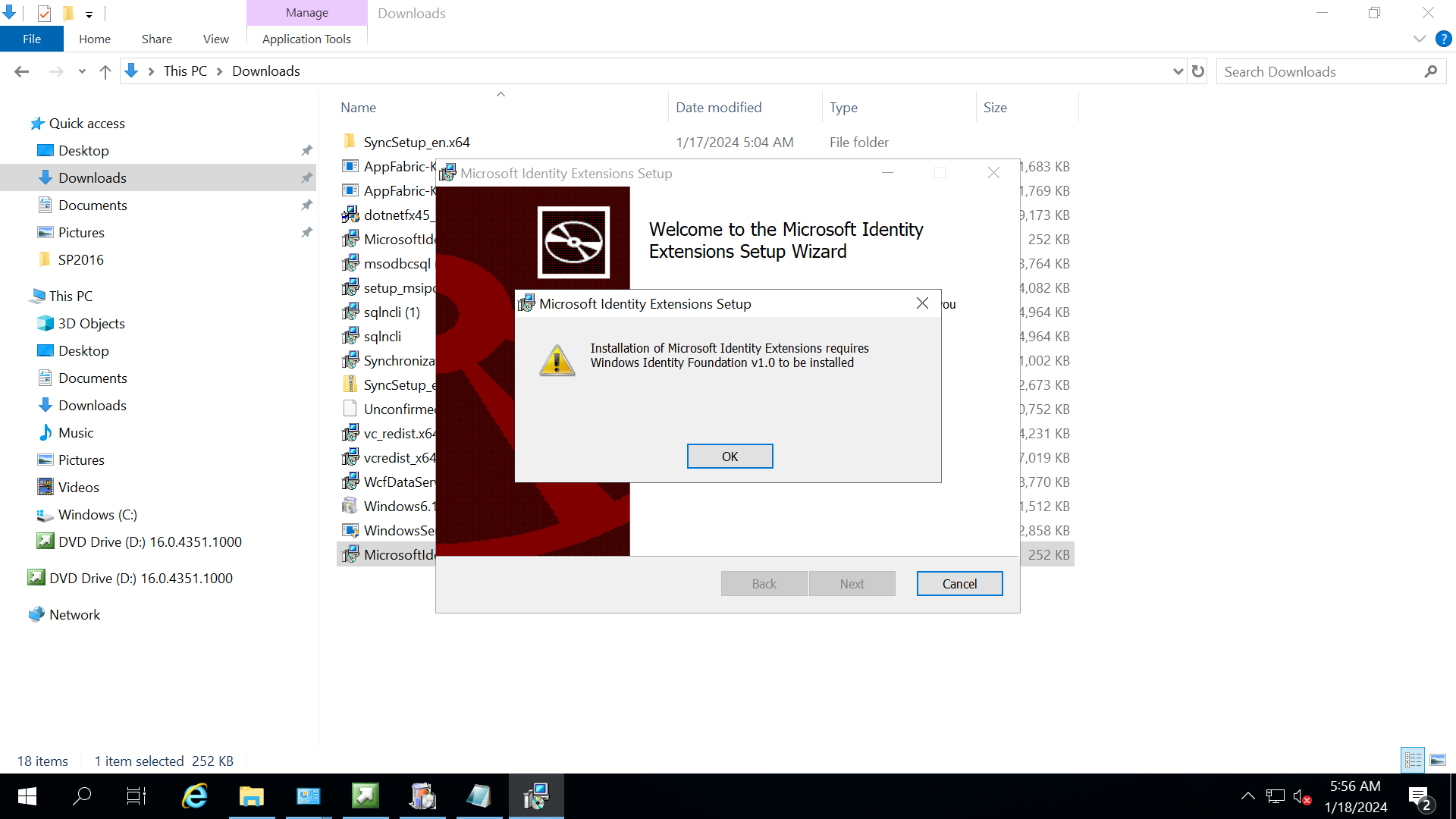Click the Search Downloads field
Image resolution: width=1456 pixels, height=819 pixels.
1319,71
